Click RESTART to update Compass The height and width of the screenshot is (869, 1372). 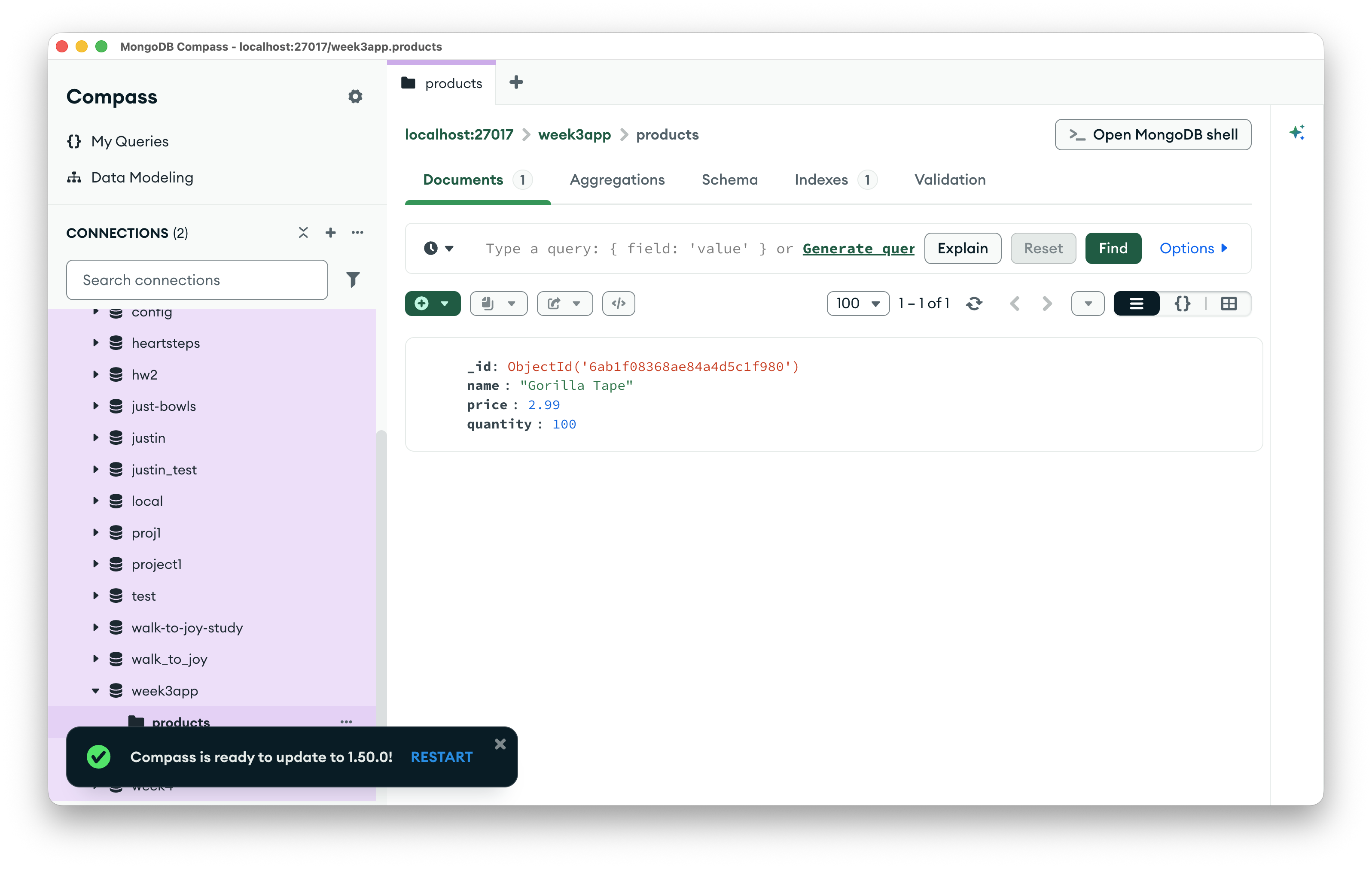442,757
